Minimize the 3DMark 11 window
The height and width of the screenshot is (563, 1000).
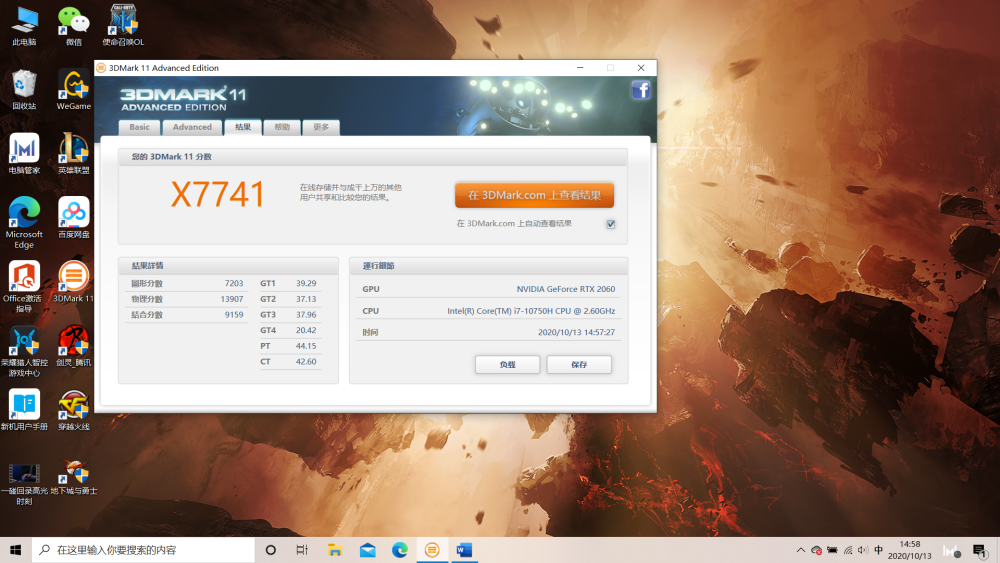tap(580, 68)
